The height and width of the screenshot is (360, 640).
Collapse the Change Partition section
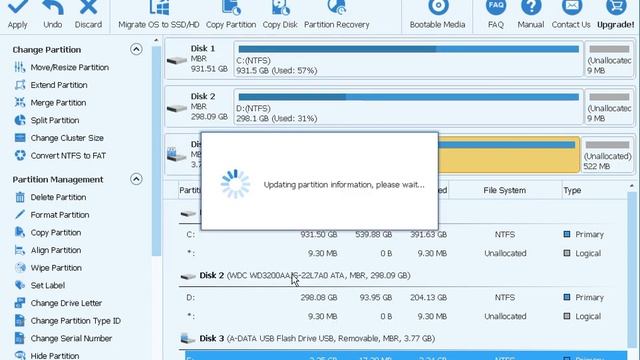point(136,49)
